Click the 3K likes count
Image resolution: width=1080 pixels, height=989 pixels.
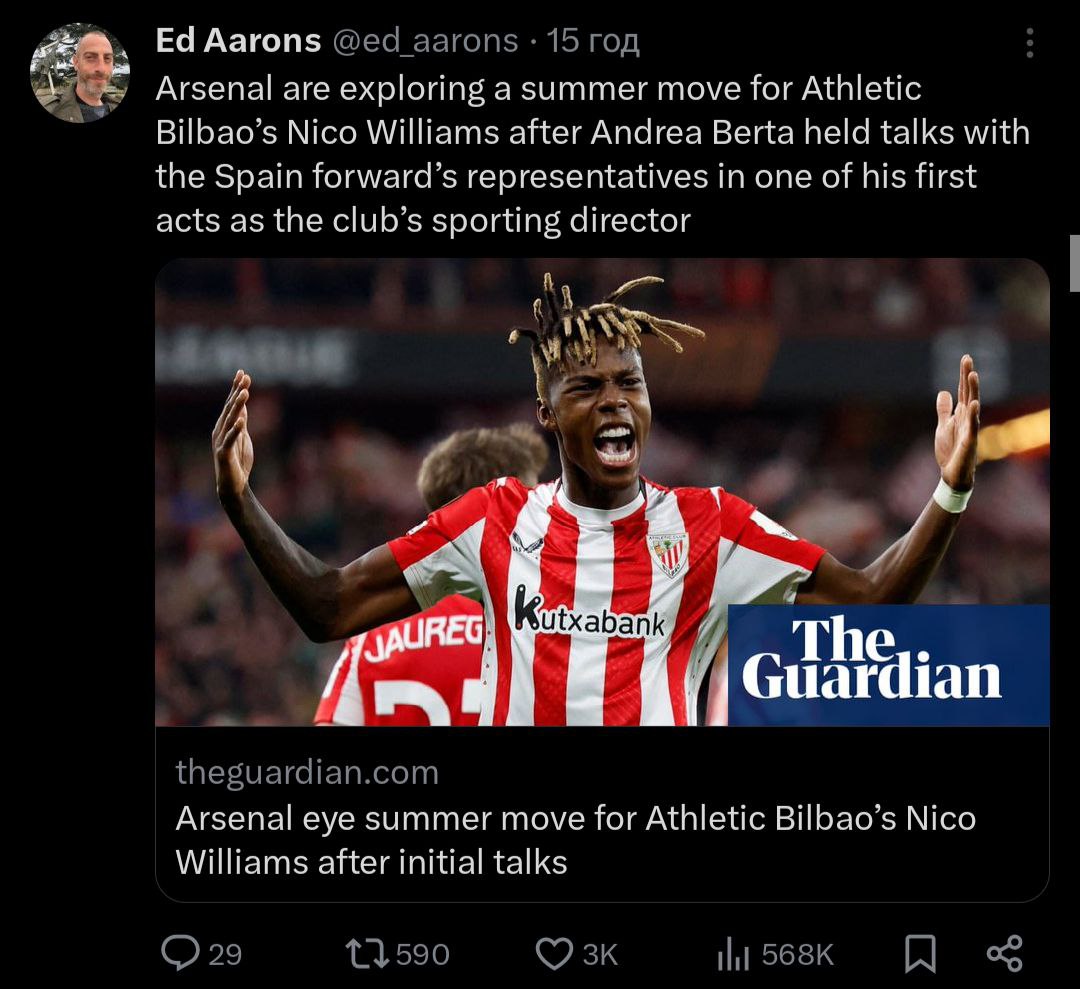point(601,955)
